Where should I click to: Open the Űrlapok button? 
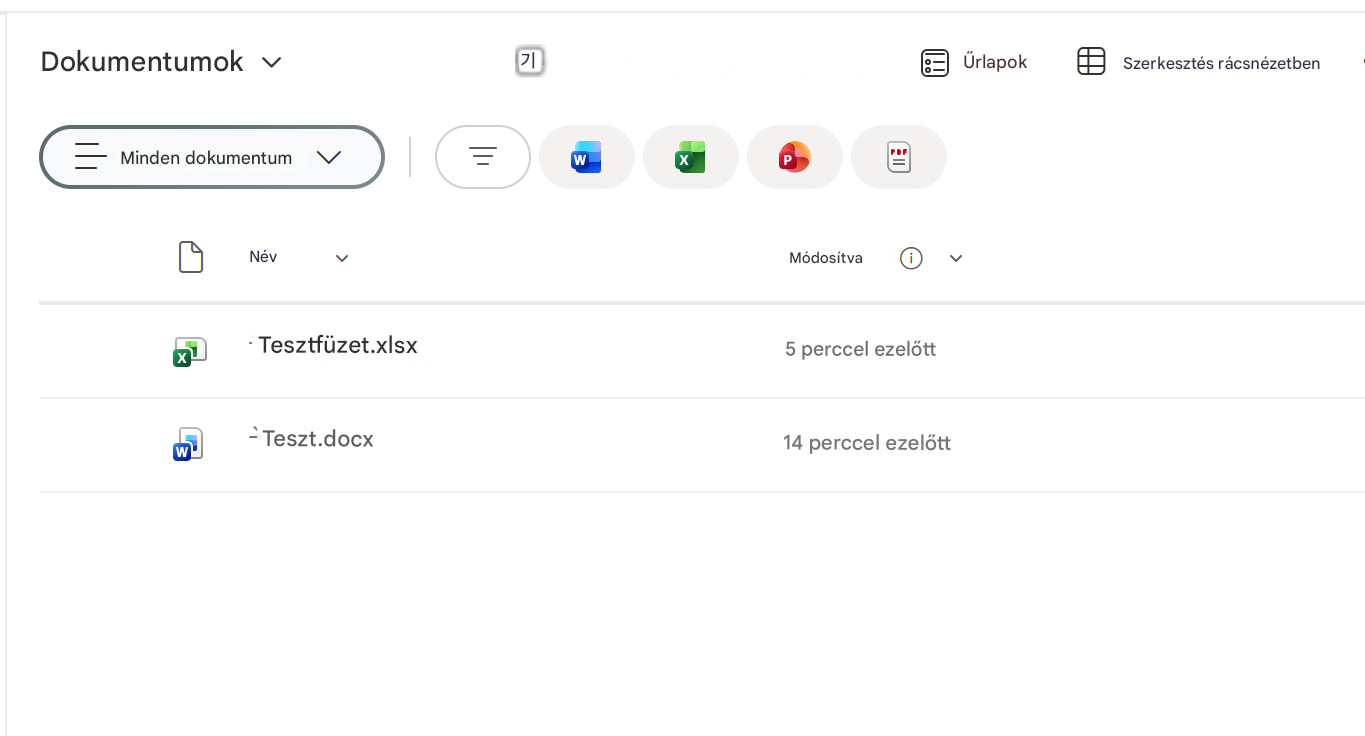pyautogui.click(x=974, y=63)
